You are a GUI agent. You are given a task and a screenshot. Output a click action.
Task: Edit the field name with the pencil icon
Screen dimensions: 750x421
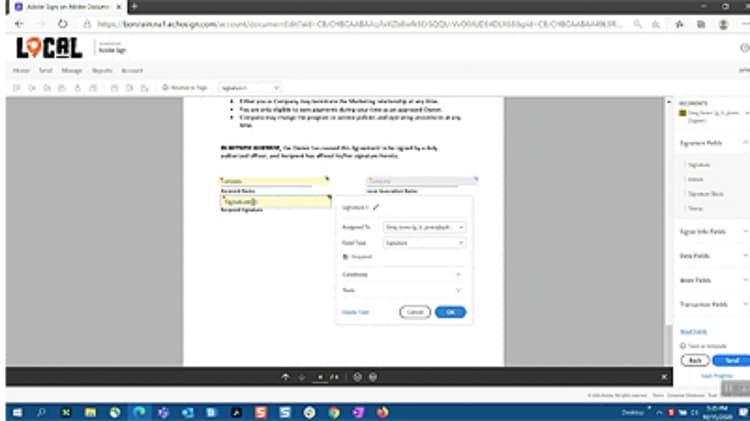[376, 207]
